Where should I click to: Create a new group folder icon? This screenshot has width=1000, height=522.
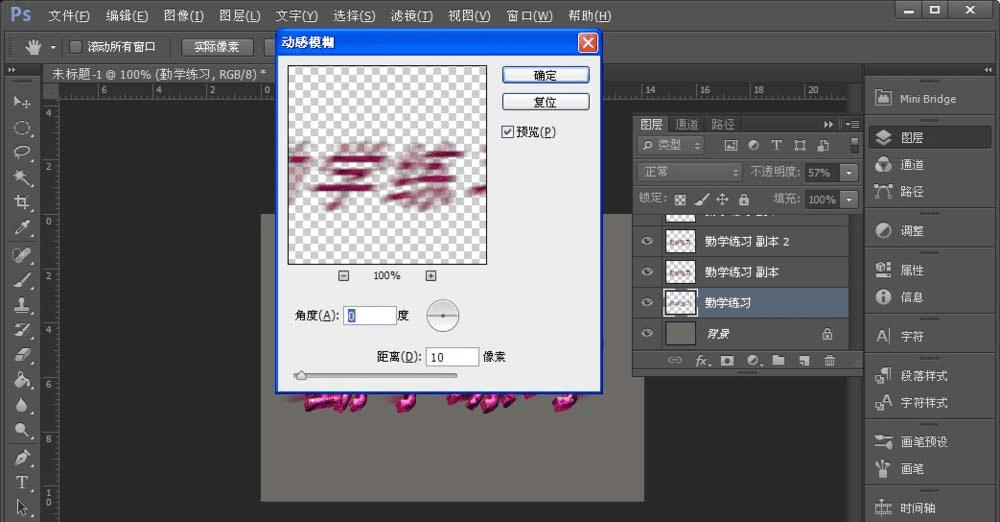[x=778, y=361]
